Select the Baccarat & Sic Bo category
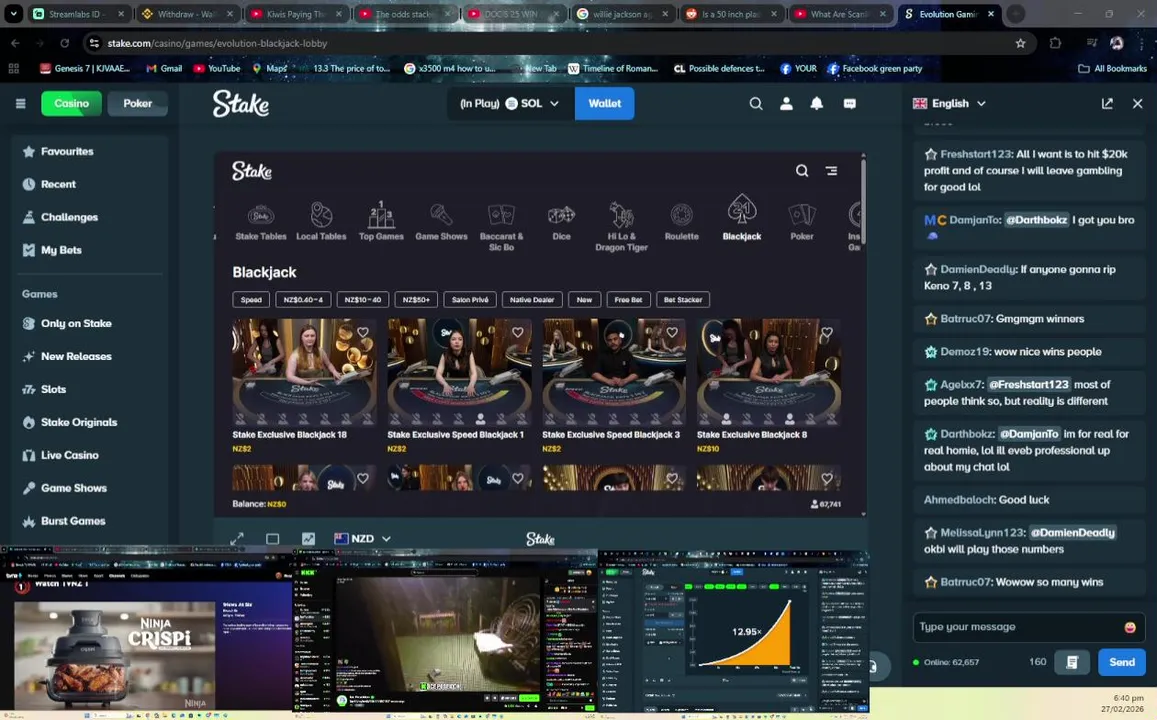Screen dimensions: 1157x720 click(501, 227)
